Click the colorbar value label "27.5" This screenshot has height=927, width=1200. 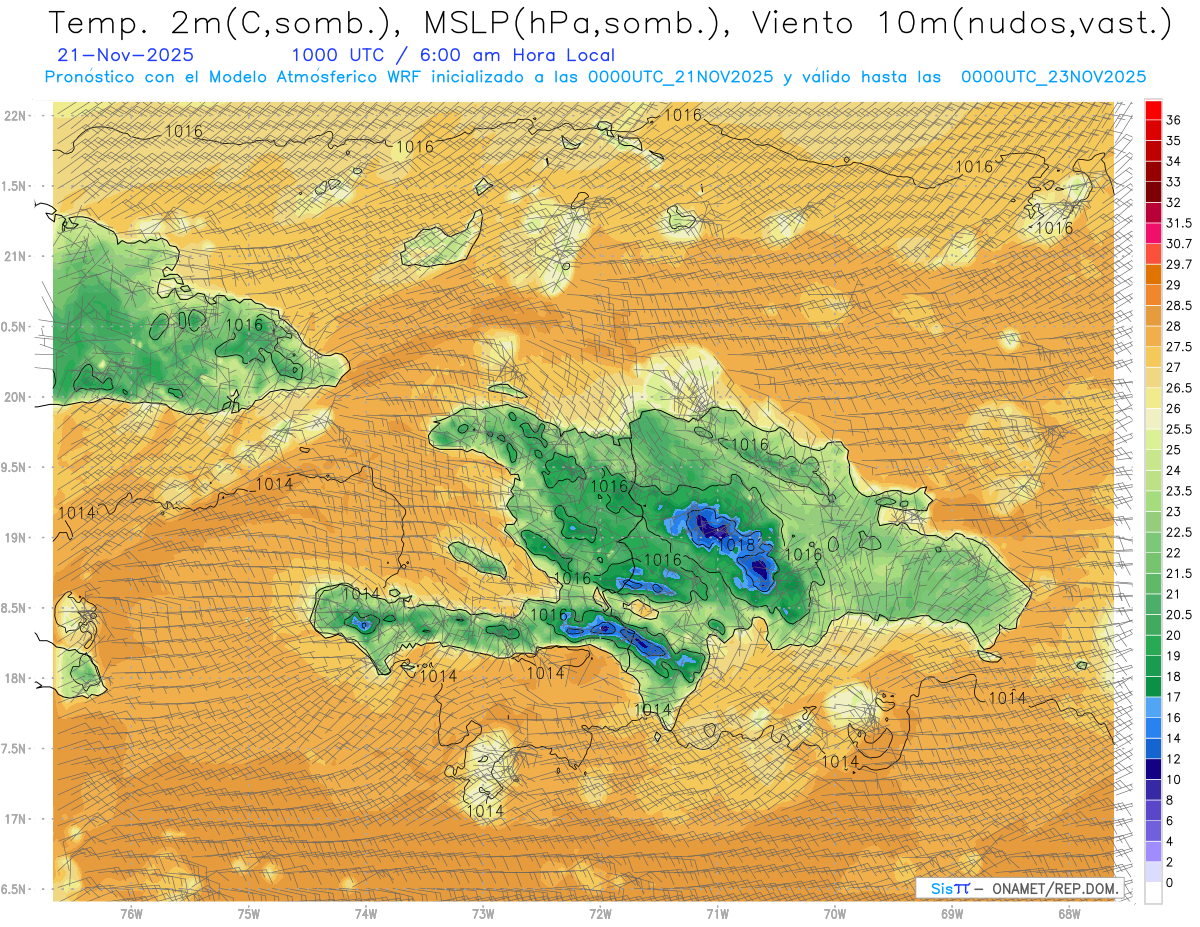(x=1180, y=346)
